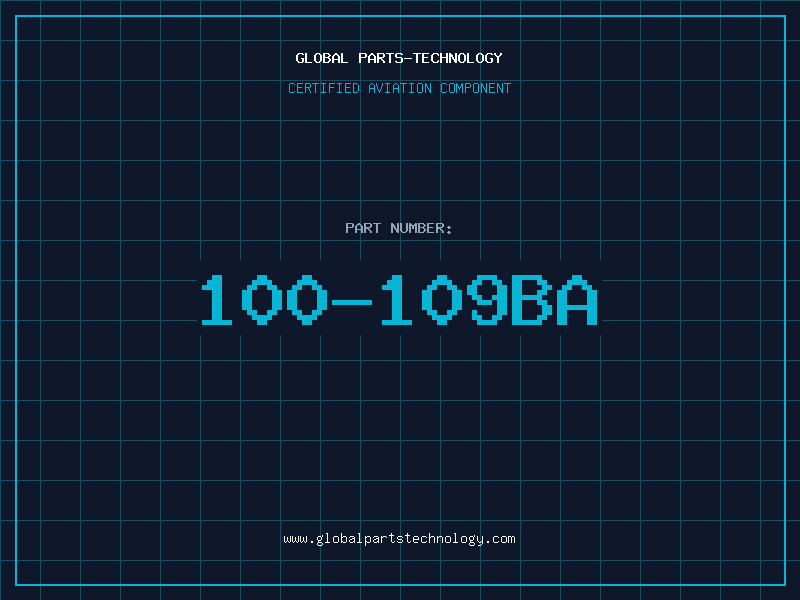800x600 pixels.
Task: Select the part number 100-109BA
Action: (x=399, y=300)
